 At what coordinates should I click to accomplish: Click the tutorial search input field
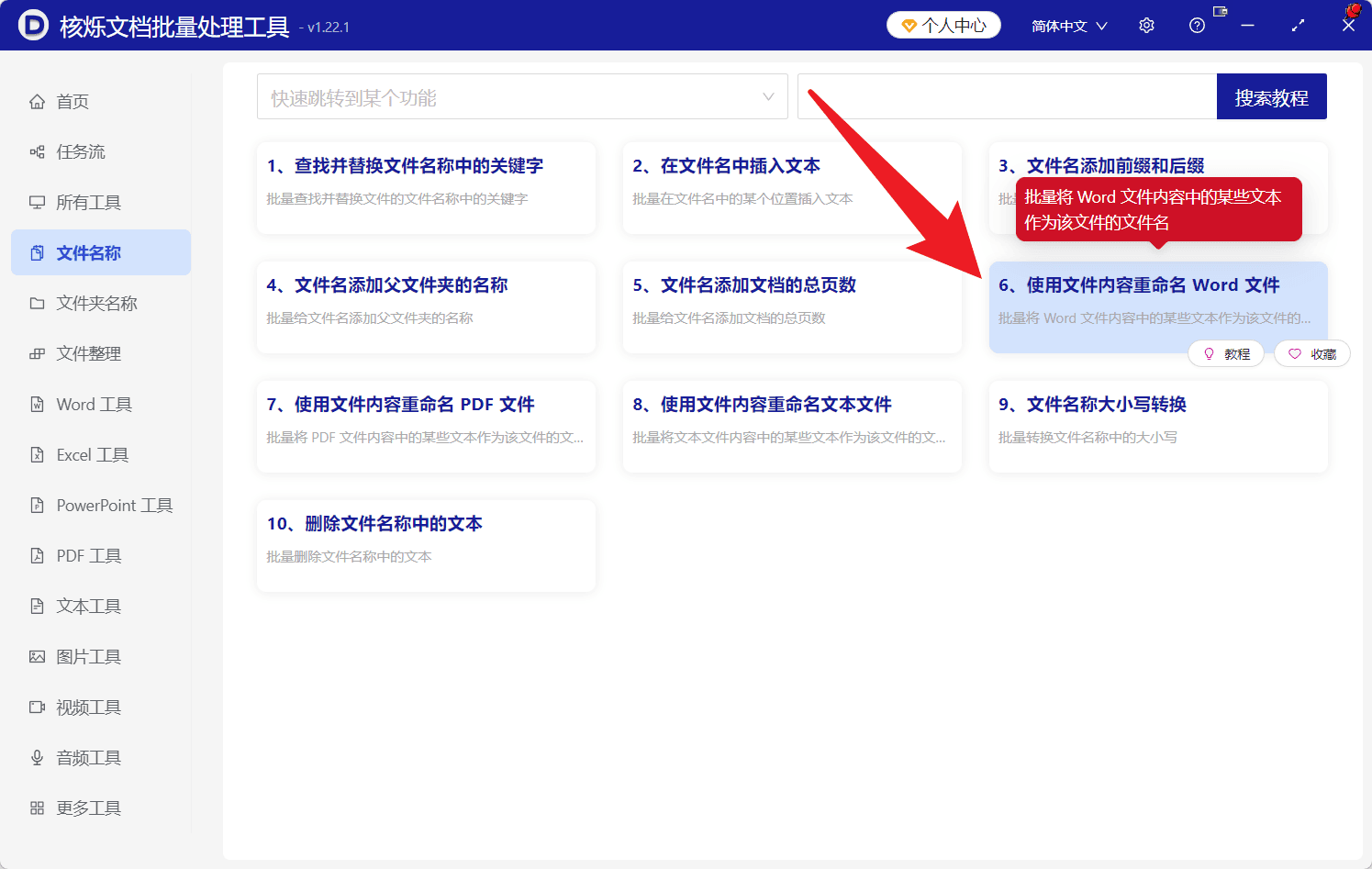[x=1007, y=96]
